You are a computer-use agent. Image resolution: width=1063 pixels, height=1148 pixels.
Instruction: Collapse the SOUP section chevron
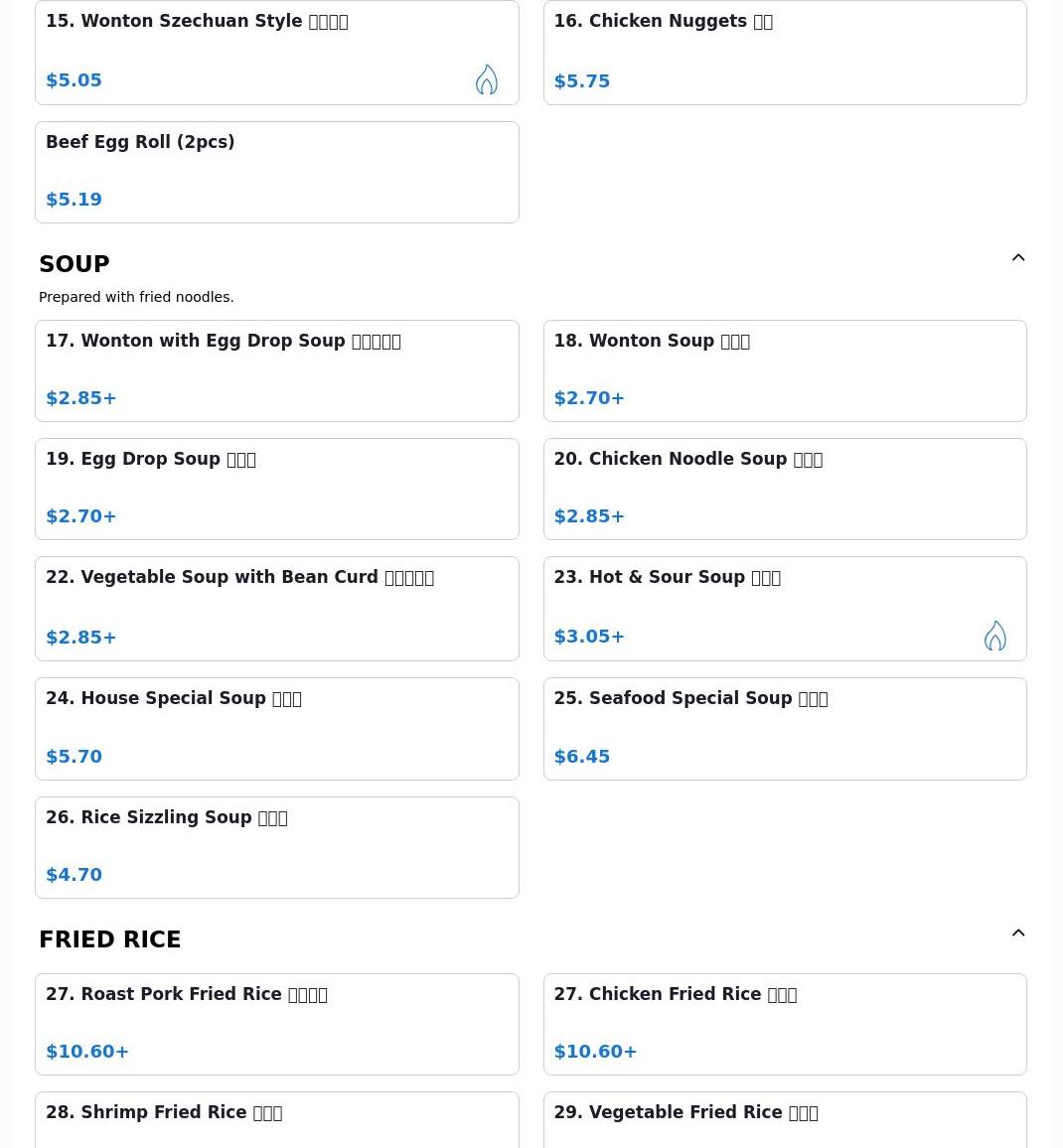(x=1017, y=258)
